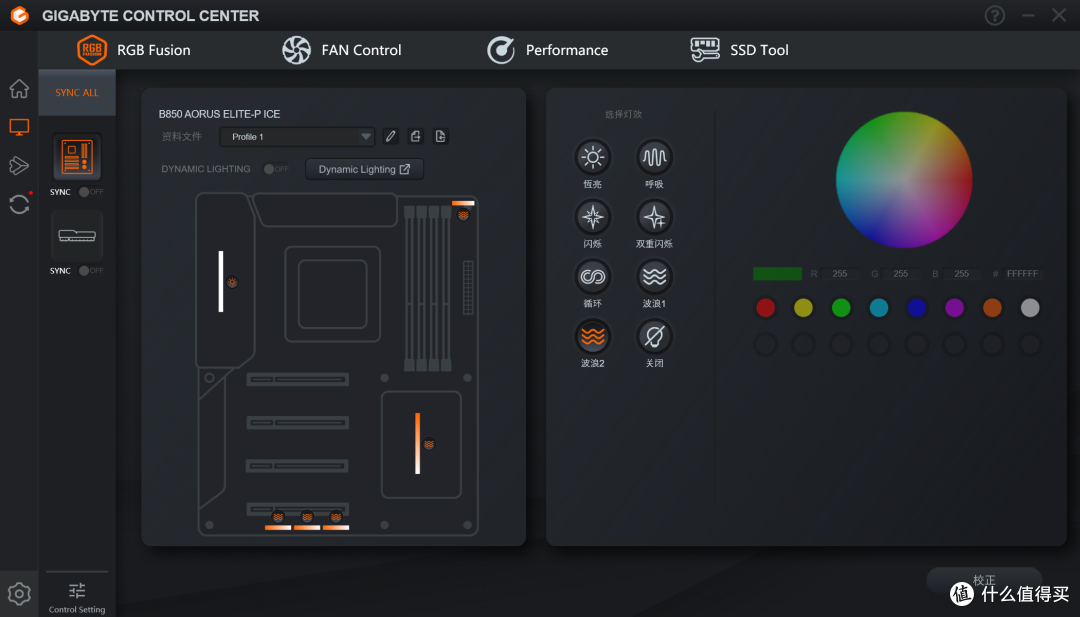This screenshot has height=617, width=1080.
Task: Toggle motherboard SYNC switch
Action: [x=90, y=192]
